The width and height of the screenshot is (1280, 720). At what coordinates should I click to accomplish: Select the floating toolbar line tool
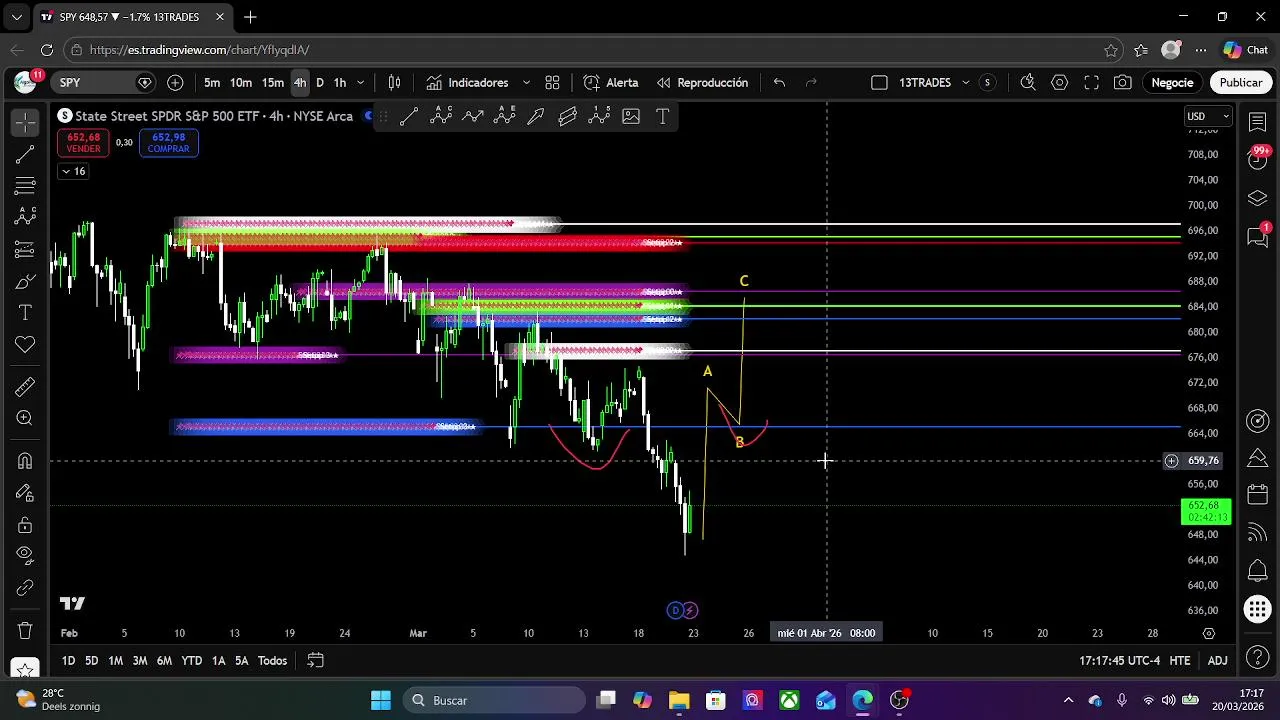coord(409,116)
